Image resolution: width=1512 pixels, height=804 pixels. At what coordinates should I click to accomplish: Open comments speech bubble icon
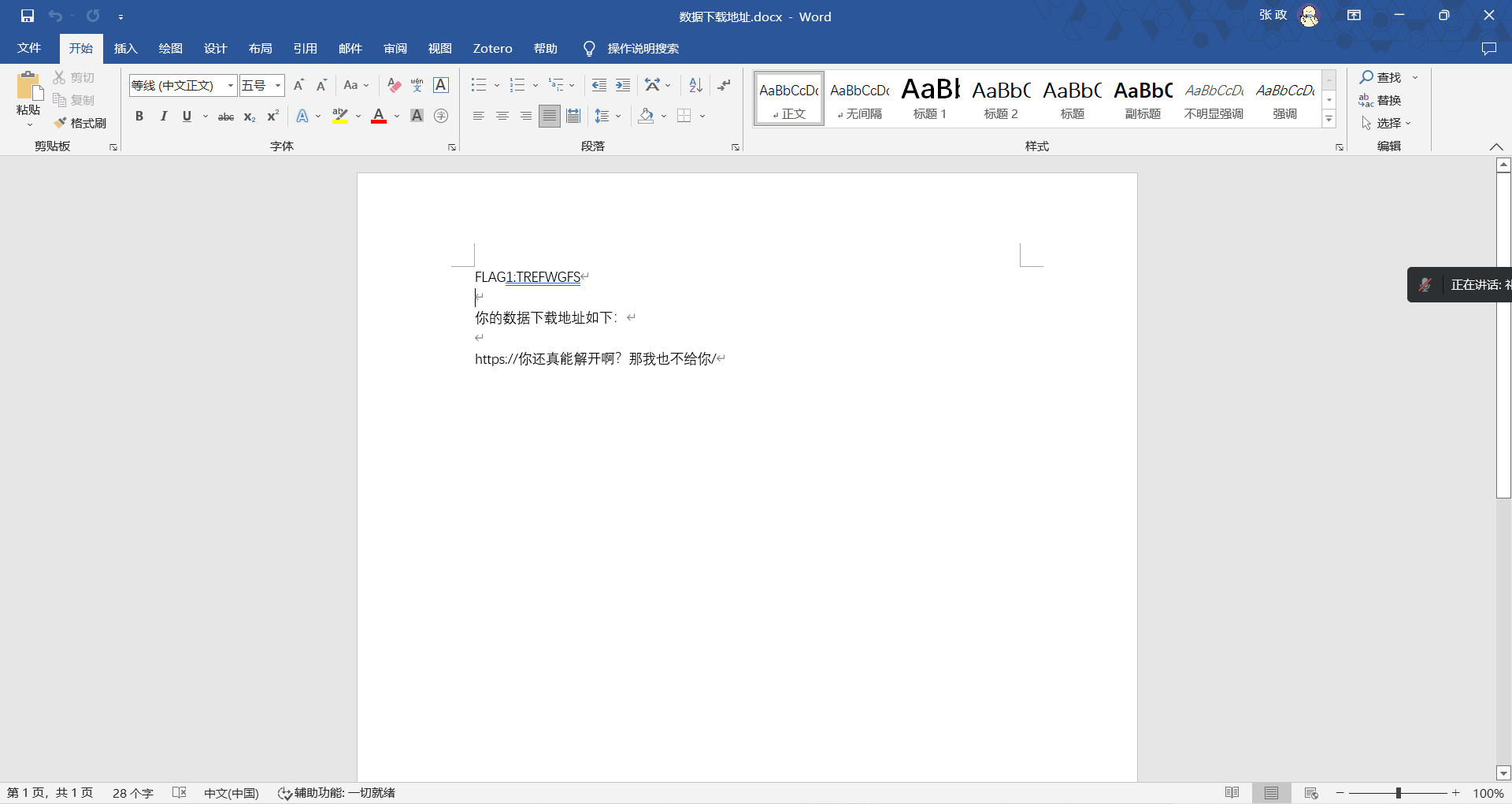(1488, 49)
